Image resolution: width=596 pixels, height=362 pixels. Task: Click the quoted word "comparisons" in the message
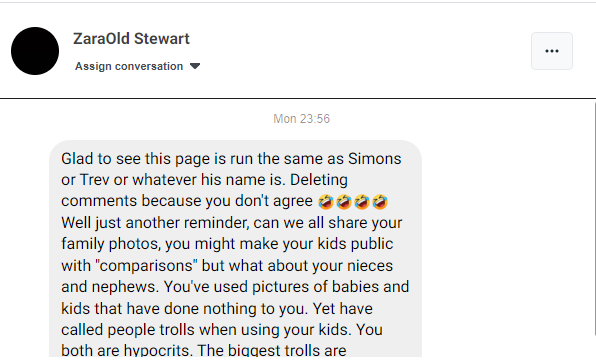pos(148,266)
